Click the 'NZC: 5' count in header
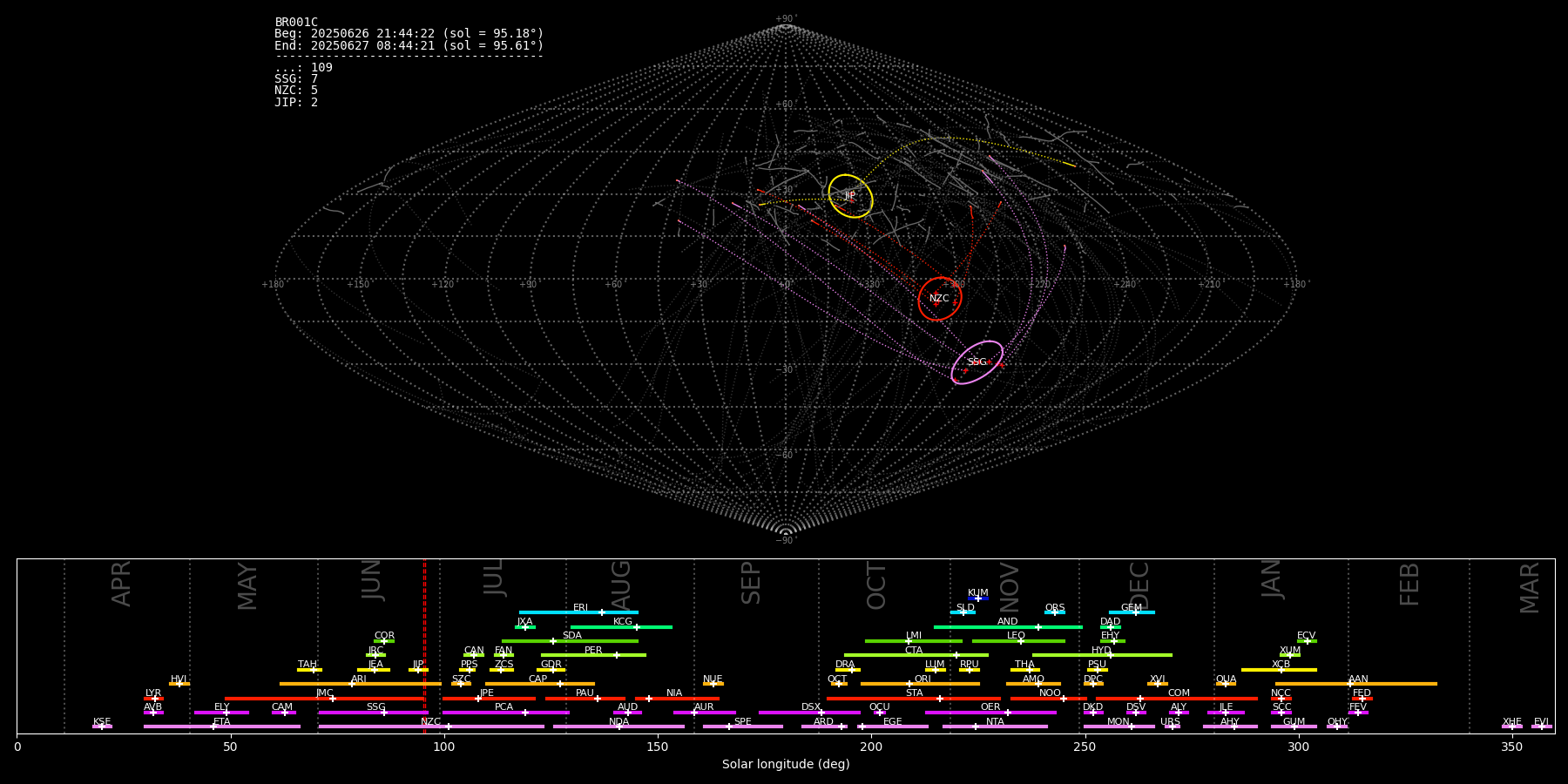1568x784 pixels. 296,91
